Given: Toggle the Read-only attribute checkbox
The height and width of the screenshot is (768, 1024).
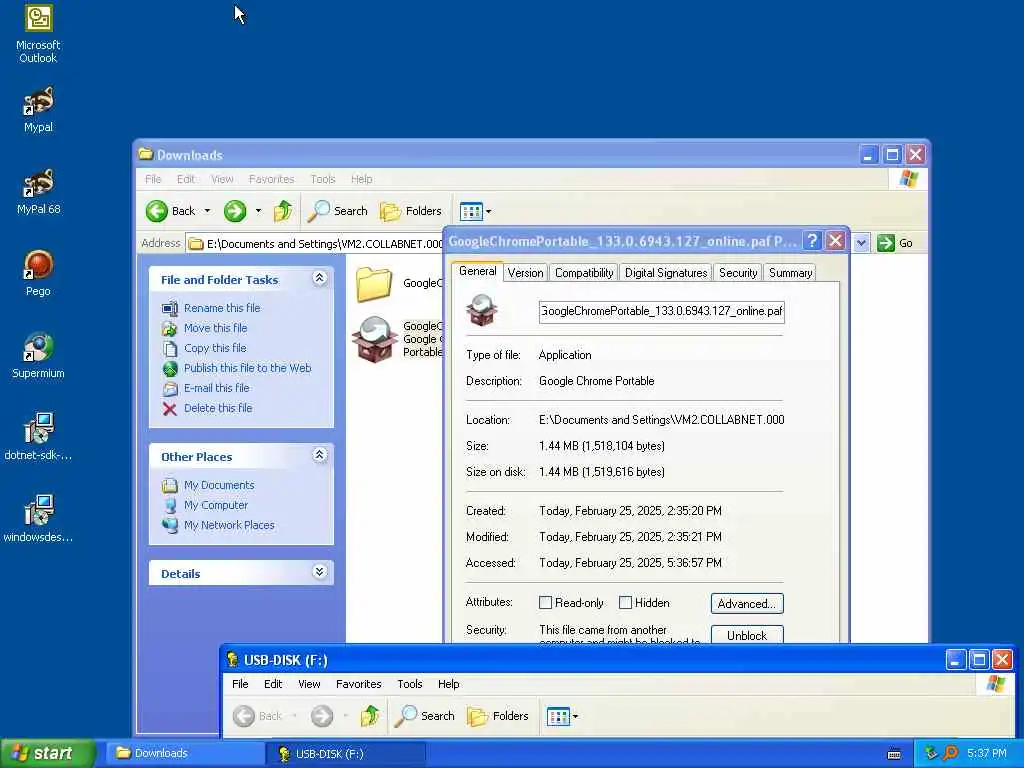Looking at the screenshot, I should 545,603.
